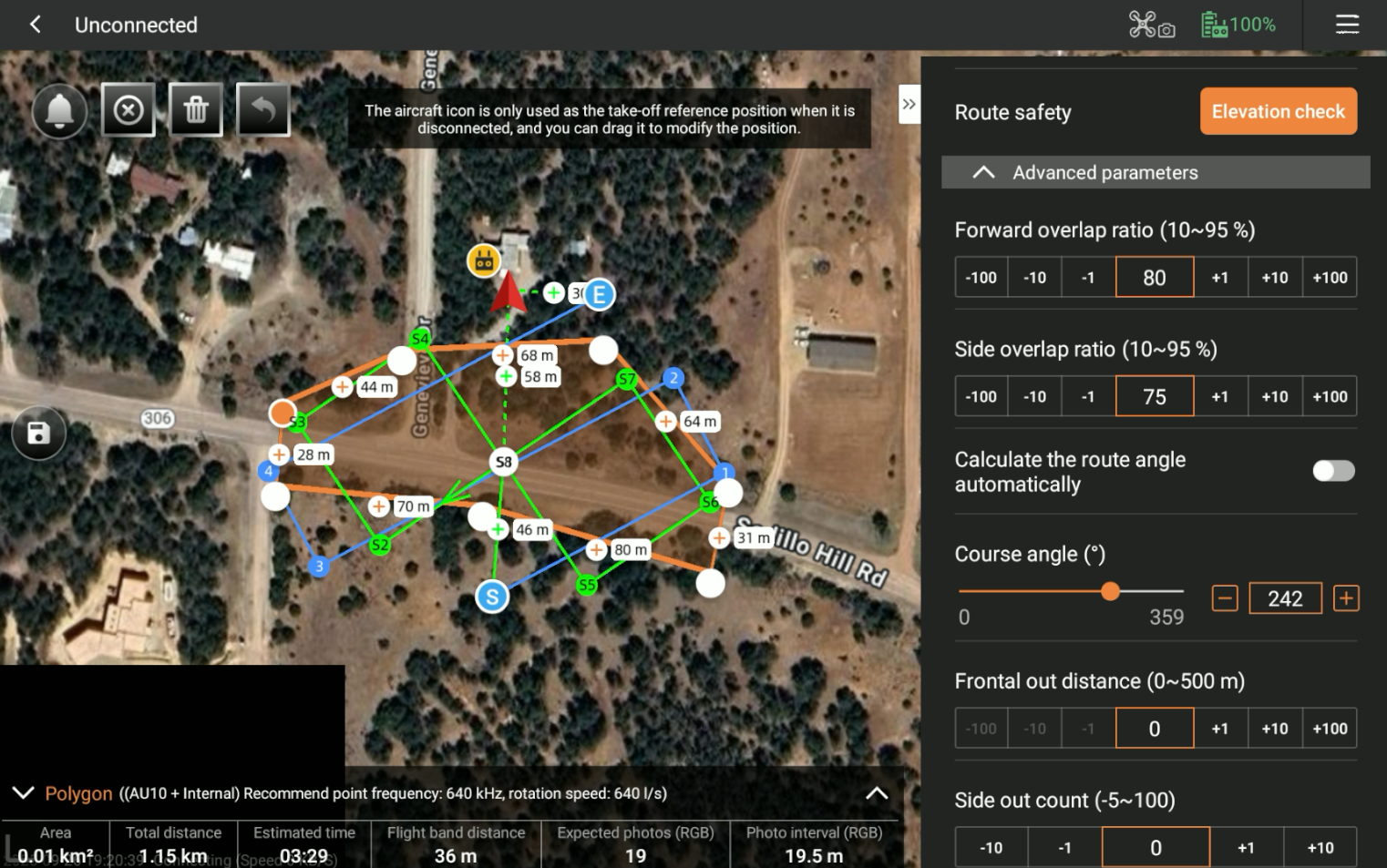Click the circled X cancel icon

(x=128, y=110)
